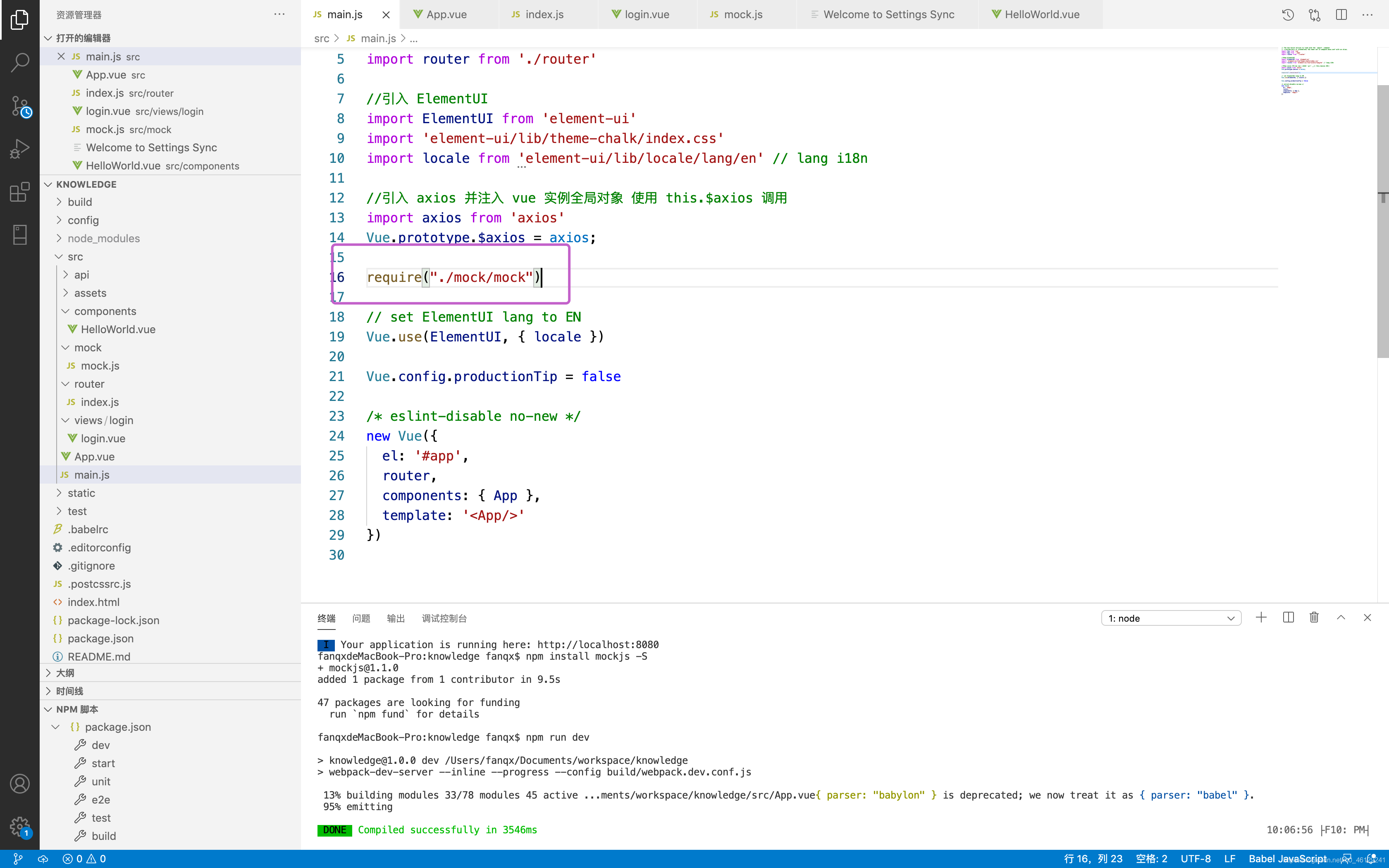
Task: Open the Source Control view
Action: [x=19, y=106]
